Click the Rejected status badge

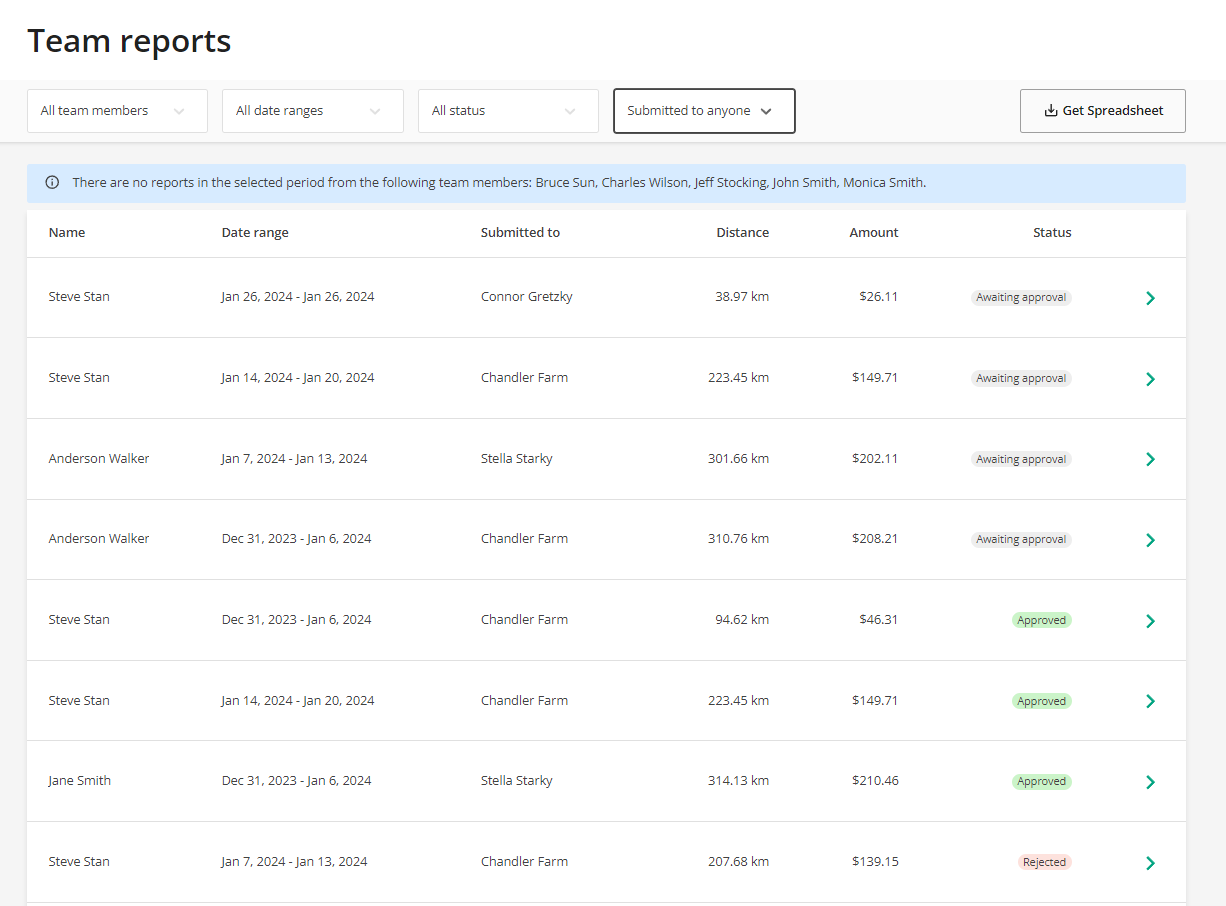click(1045, 862)
